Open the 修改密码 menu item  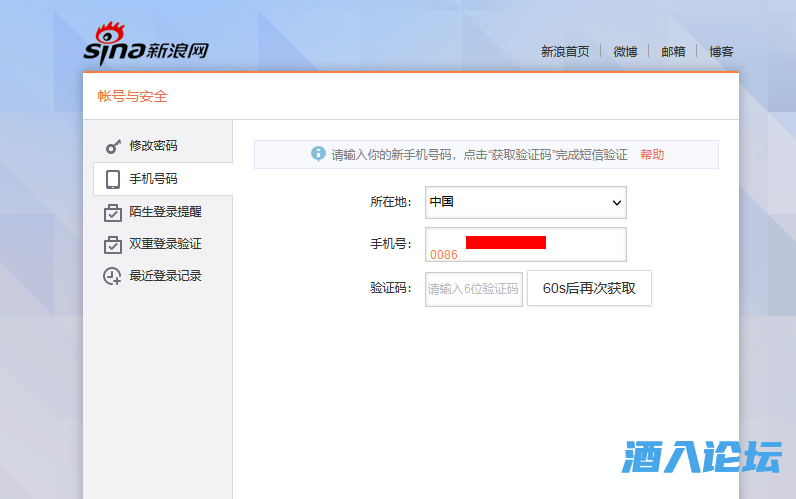(x=153, y=146)
